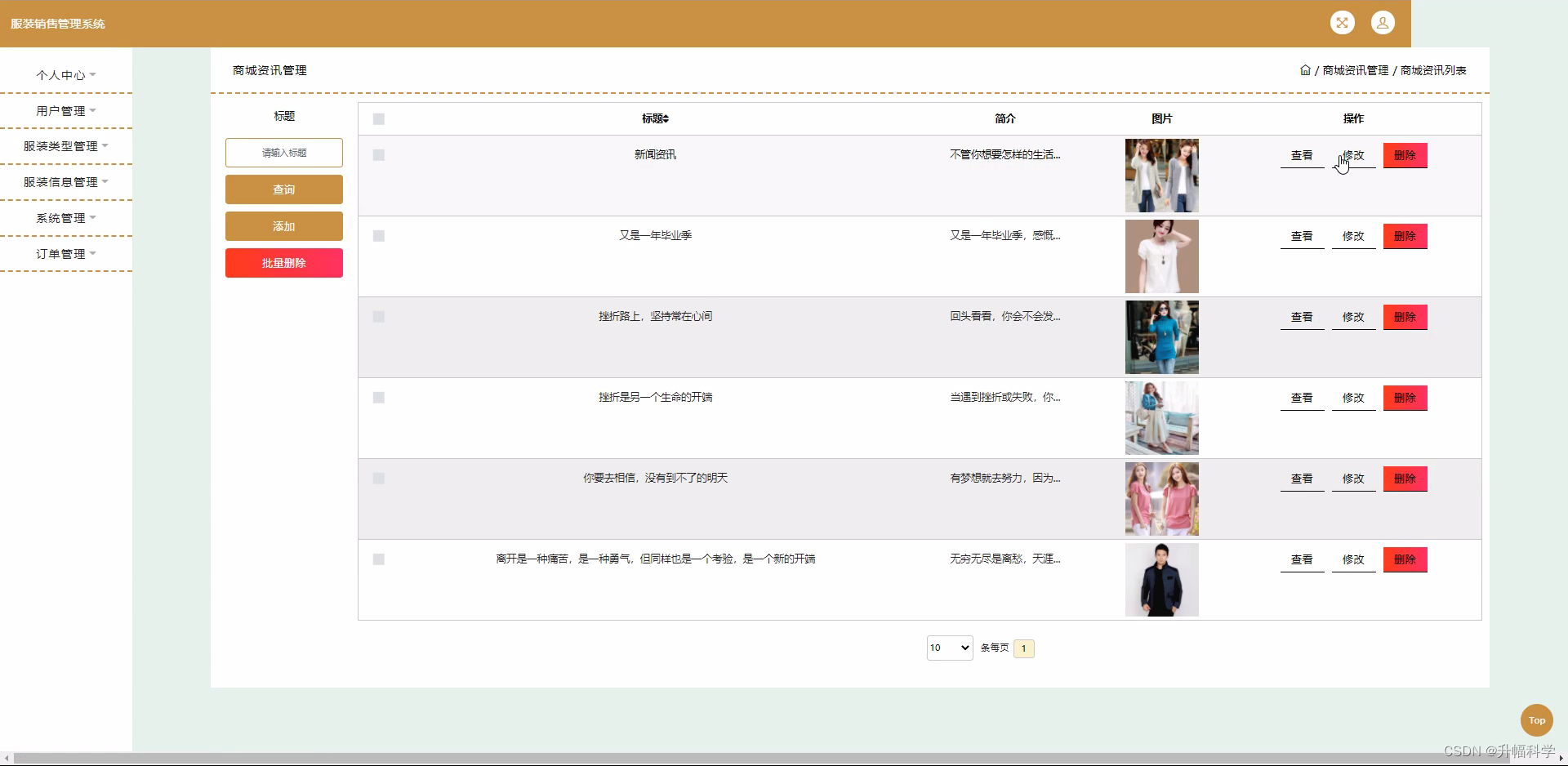The height and width of the screenshot is (766, 1568).
Task: Open the 服装类型管理 sidebar dropdown
Action: 65,146
